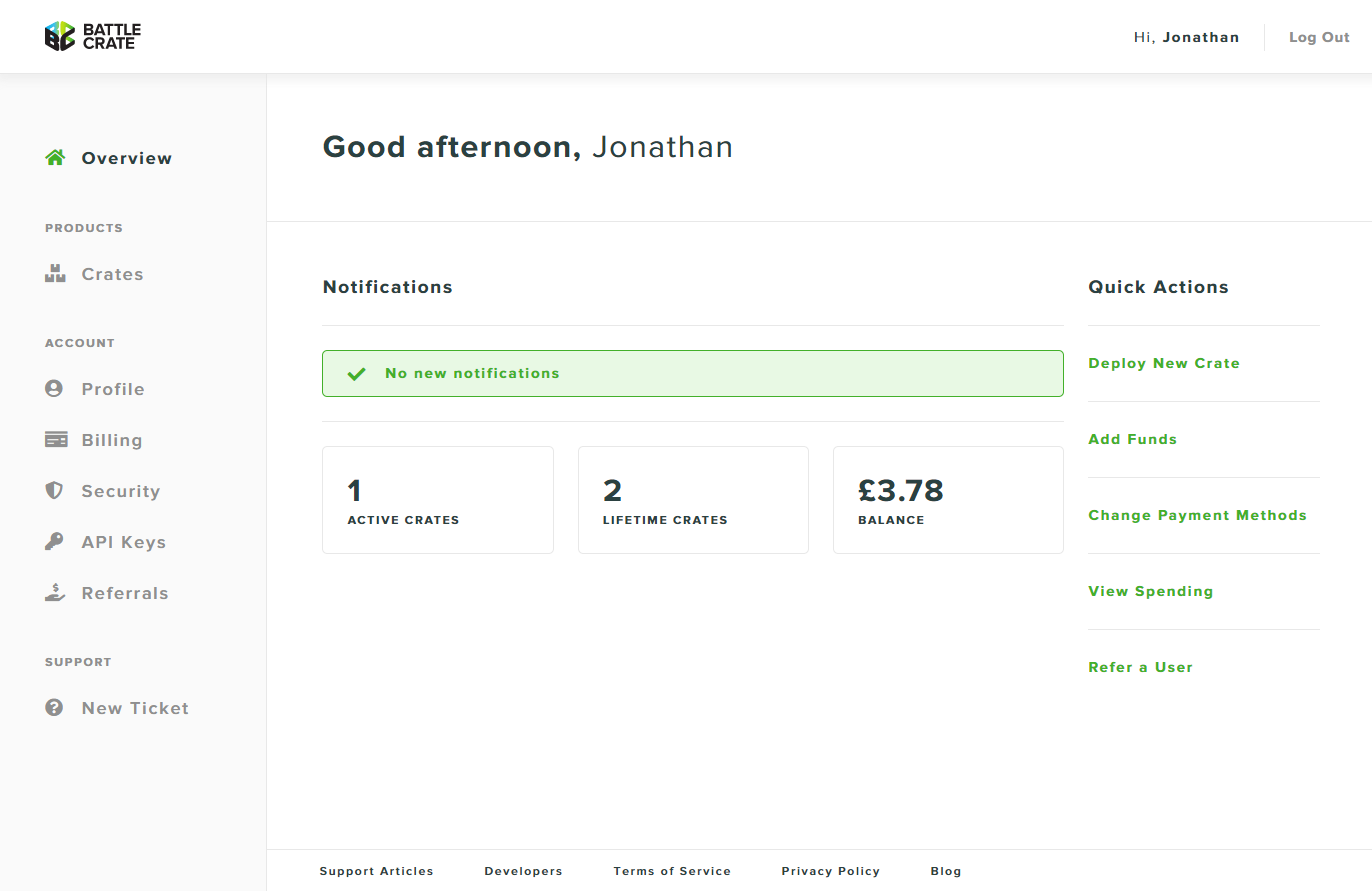Click the green home icon beside Overview
1372x891 pixels.
[55, 158]
